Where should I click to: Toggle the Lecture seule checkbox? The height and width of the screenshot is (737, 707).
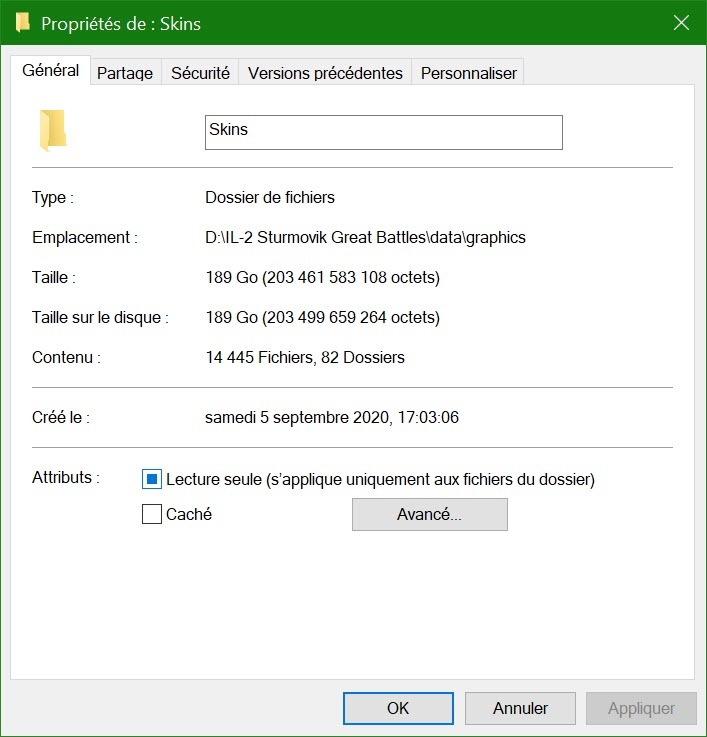point(152,479)
